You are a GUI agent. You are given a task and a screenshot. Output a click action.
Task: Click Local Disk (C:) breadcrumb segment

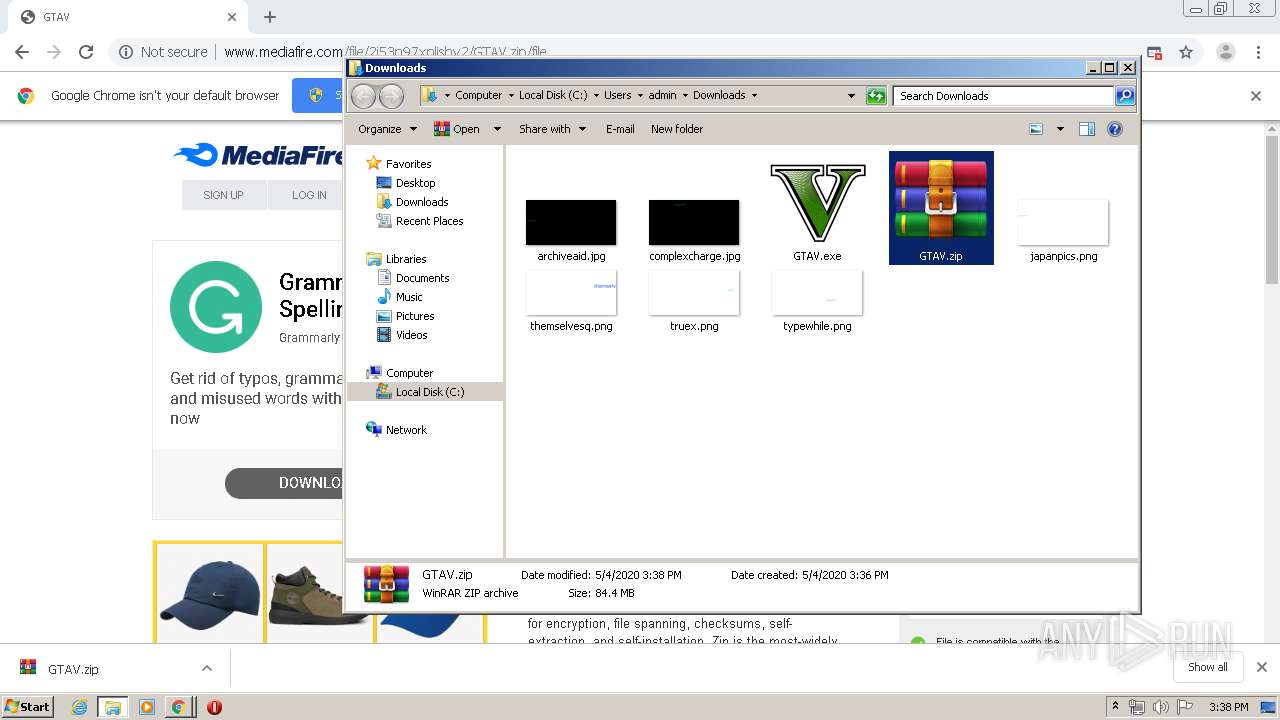pyautogui.click(x=553, y=96)
